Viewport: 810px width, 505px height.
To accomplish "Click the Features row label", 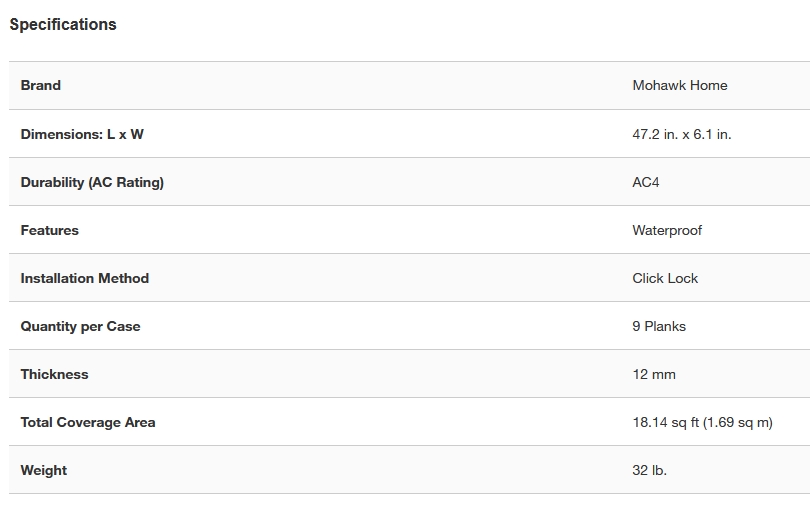I will click(50, 230).
